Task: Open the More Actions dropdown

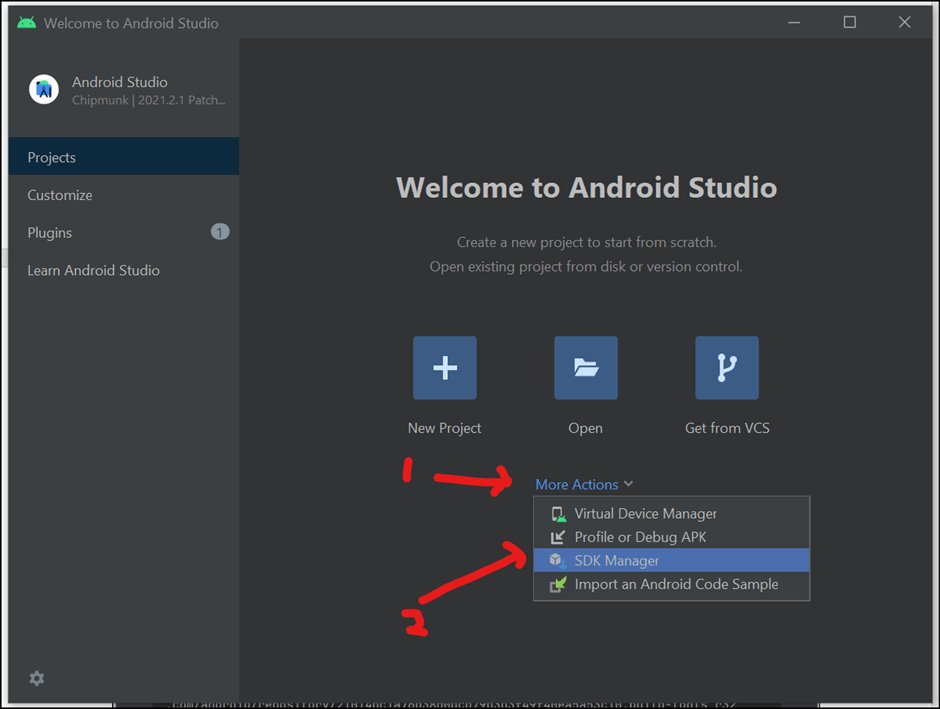Action: pos(577,485)
